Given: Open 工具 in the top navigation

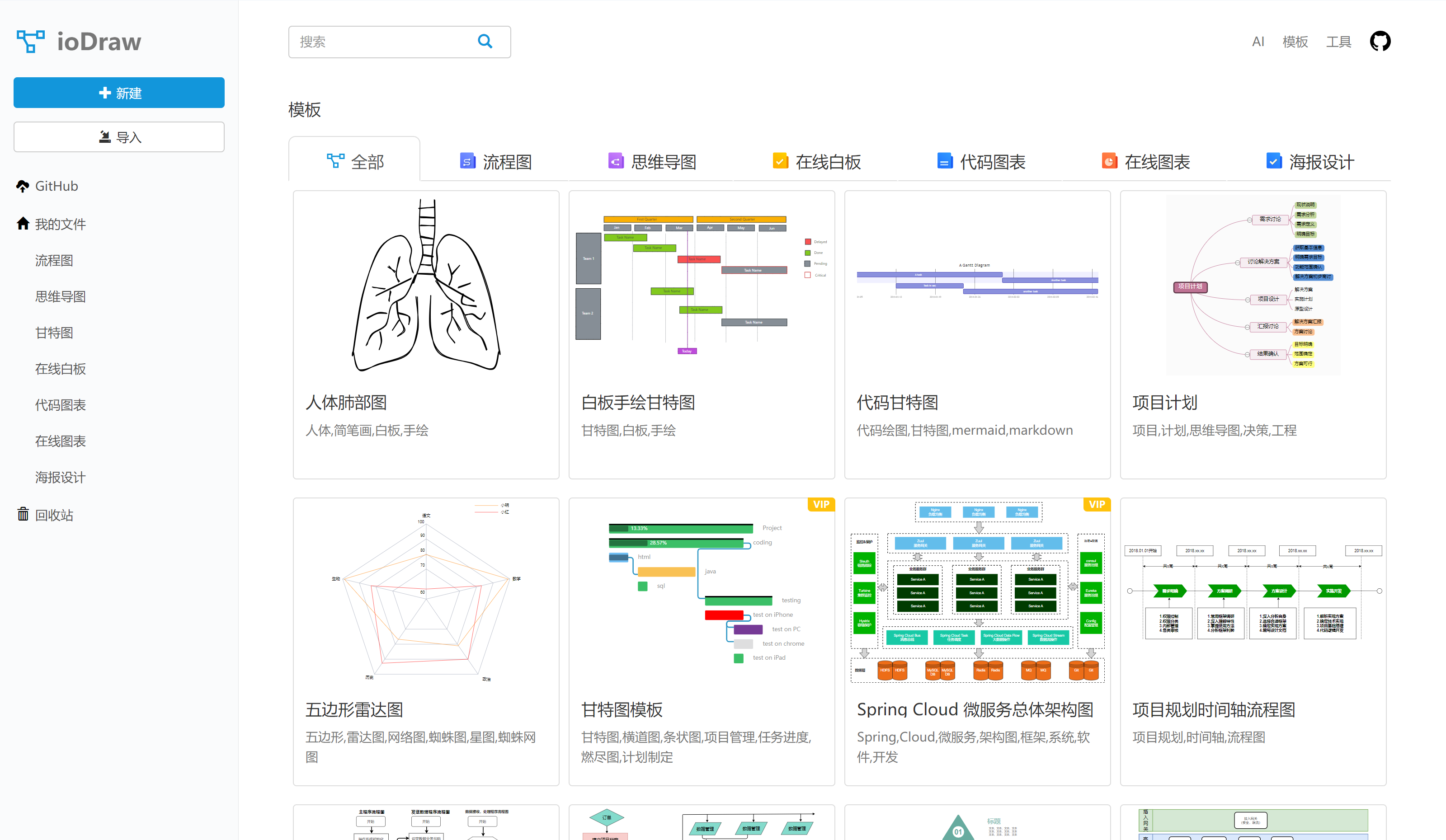Looking at the screenshot, I should click(1338, 42).
